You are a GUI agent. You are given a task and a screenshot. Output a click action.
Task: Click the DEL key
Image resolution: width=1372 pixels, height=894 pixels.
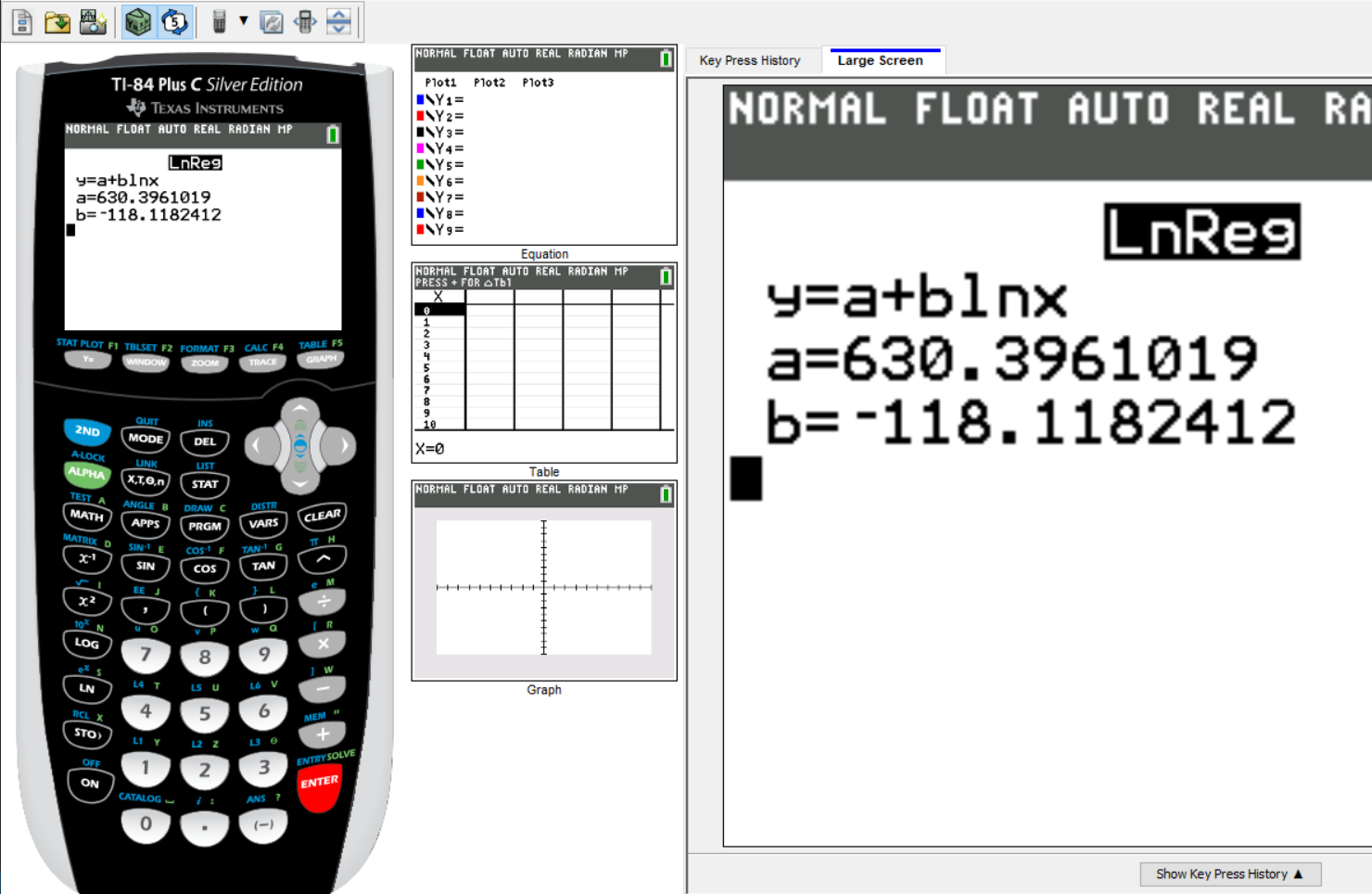[205, 441]
